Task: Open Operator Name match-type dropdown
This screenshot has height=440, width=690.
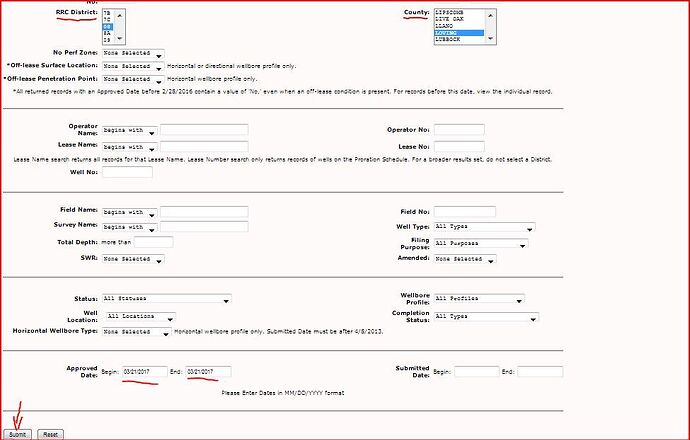Action: tap(129, 131)
